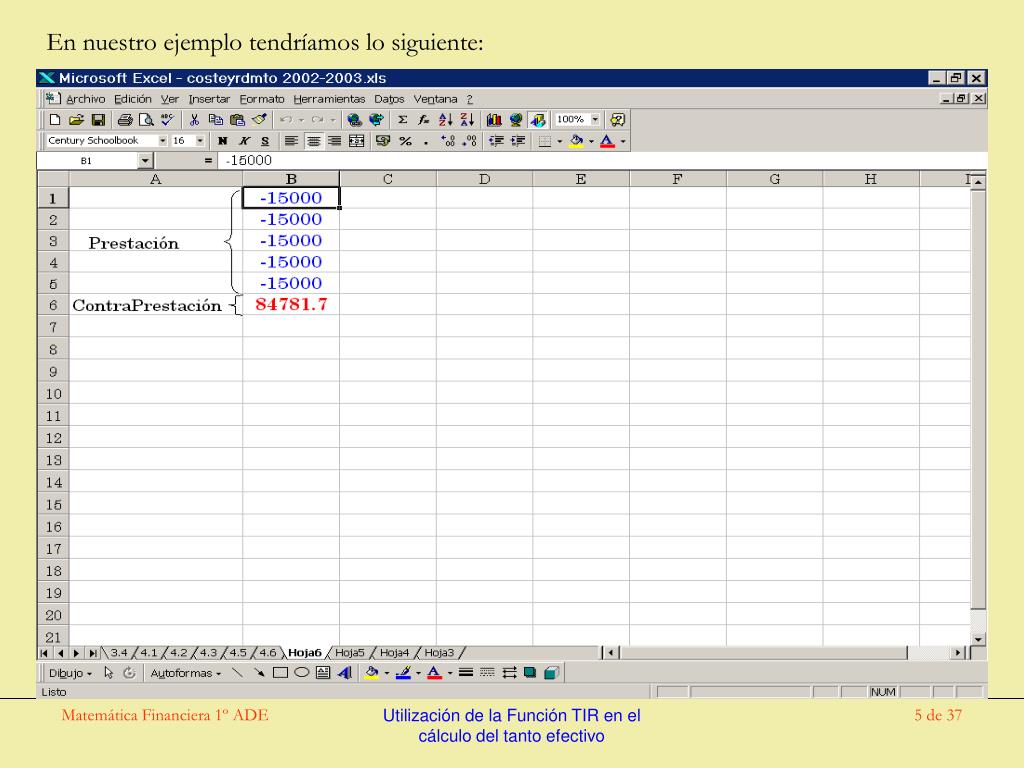Sort descending with the Z-A icon
This screenshot has height=768, width=1024.
coord(467,120)
